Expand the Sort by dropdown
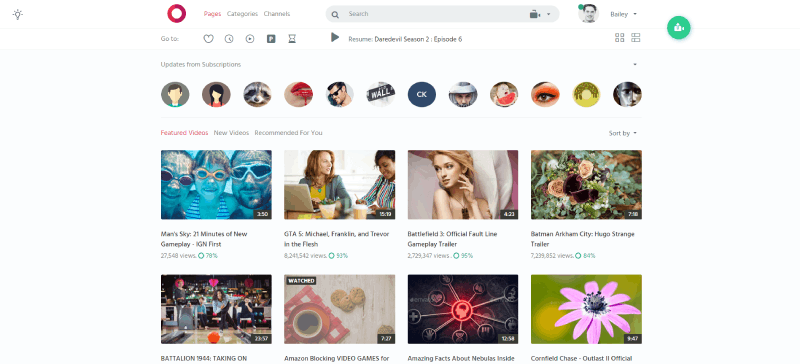 pyautogui.click(x=622, y=133)
